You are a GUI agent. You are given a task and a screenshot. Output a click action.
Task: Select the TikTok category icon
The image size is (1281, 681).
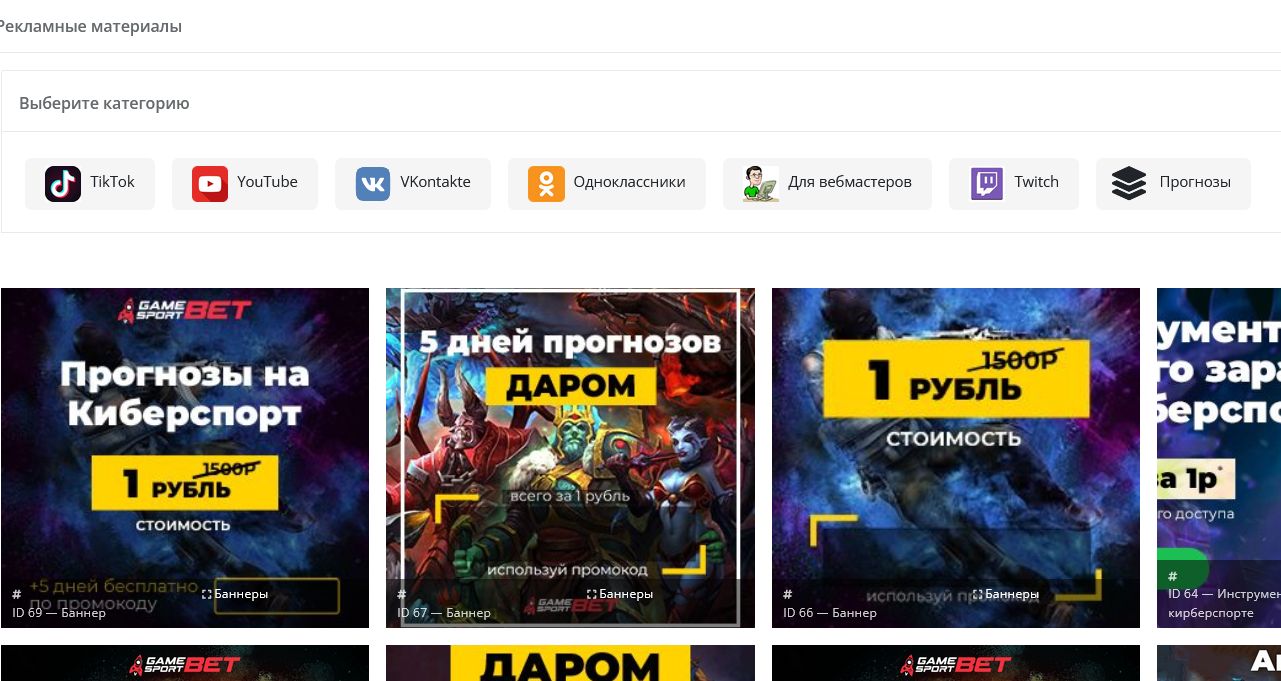63,184
